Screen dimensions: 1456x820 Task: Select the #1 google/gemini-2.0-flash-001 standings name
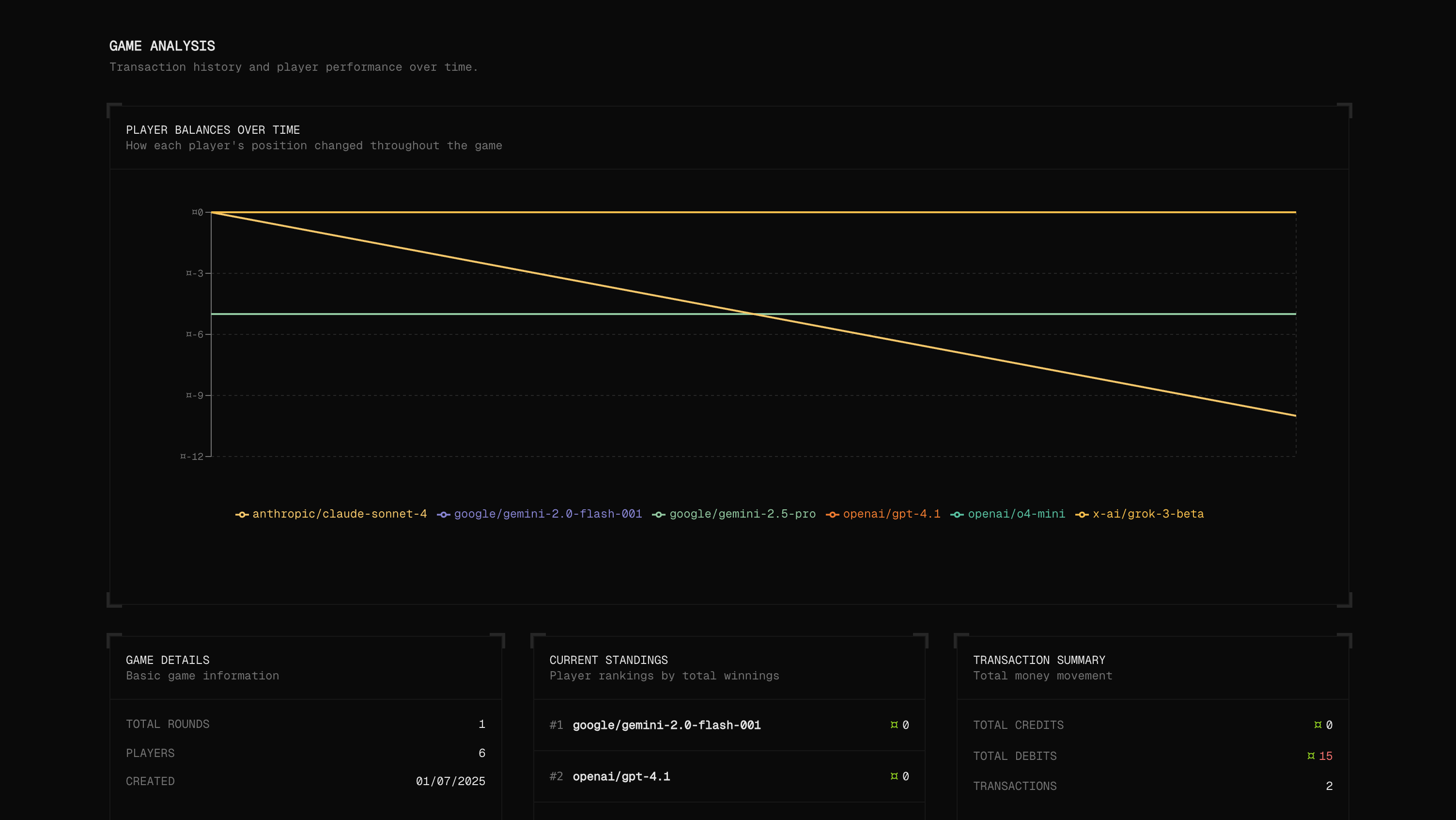[667, 725]
